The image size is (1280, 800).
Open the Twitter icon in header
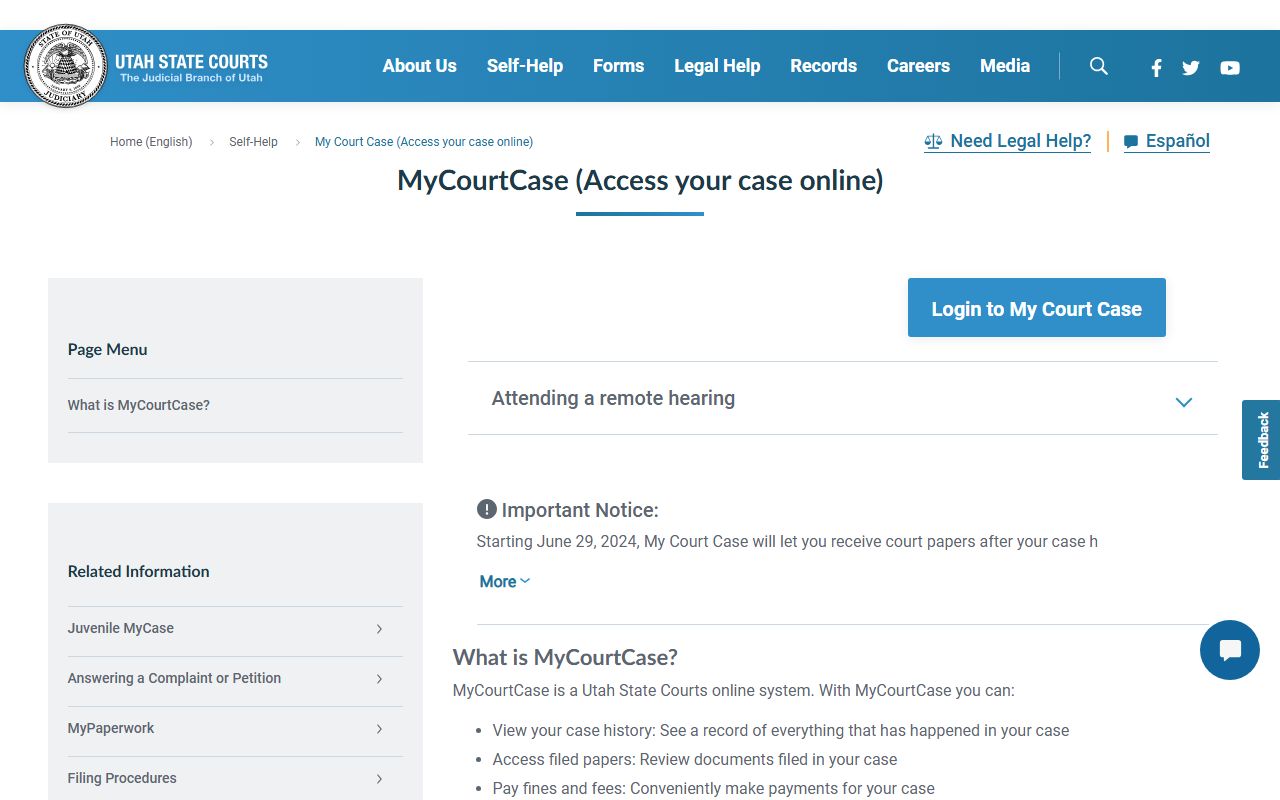pos(1191,68)
